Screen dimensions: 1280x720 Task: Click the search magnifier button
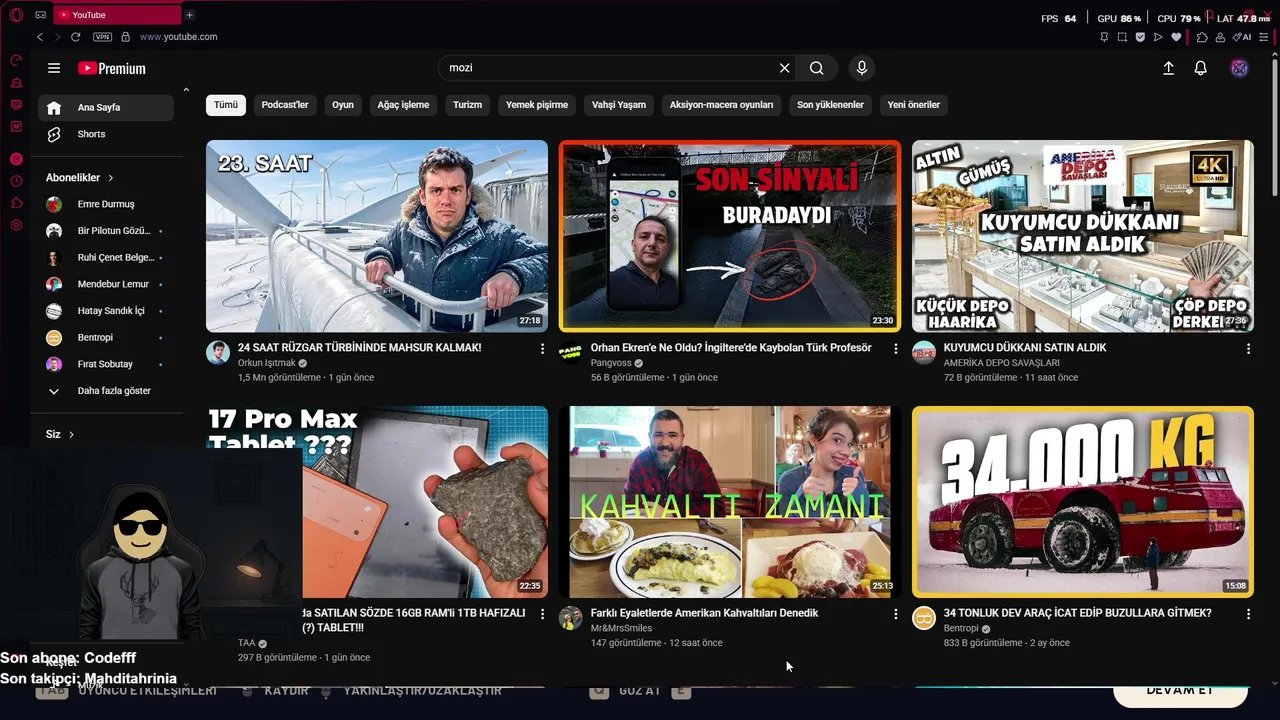(x=817, y=68)
